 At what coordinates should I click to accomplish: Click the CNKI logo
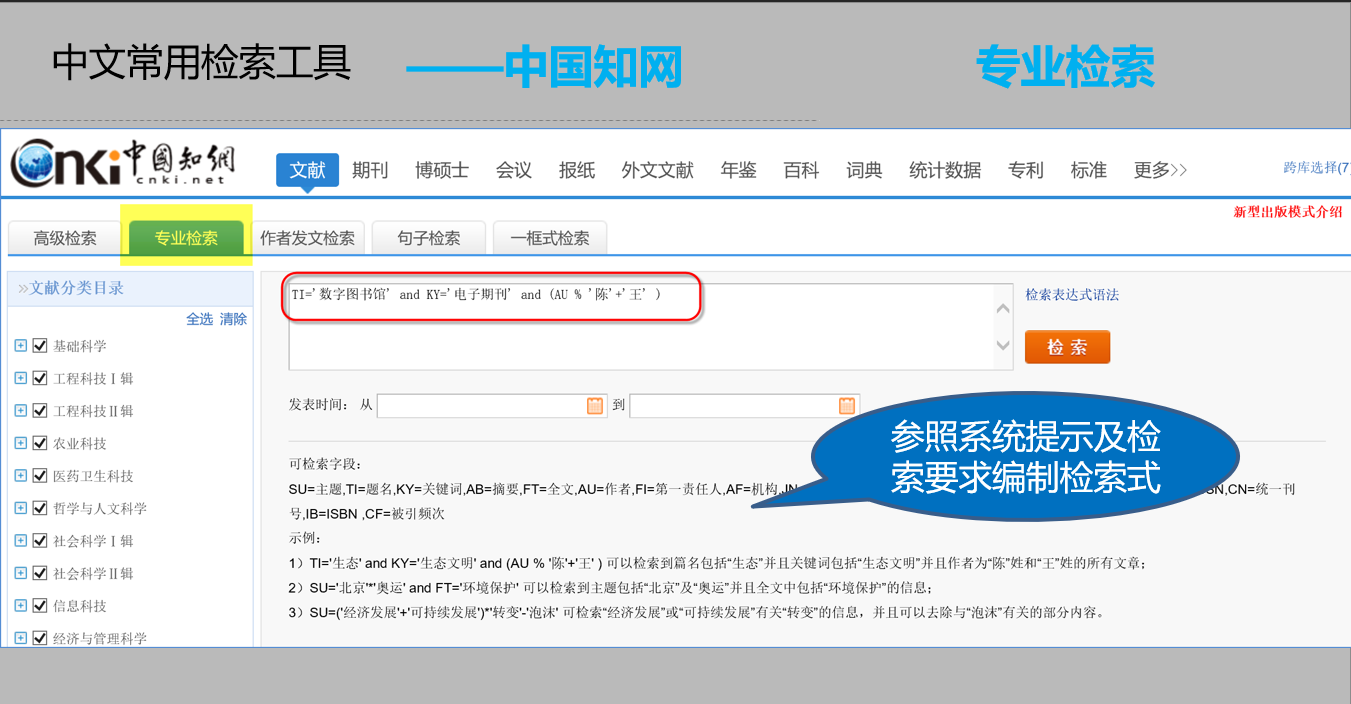tap(123, 164)
